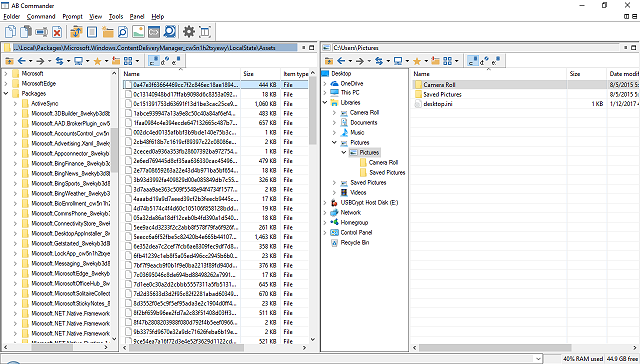Viewport: 640px width, 364px height.
Task: Click view mode grid icon in right panel
Action: pos(448,61)
